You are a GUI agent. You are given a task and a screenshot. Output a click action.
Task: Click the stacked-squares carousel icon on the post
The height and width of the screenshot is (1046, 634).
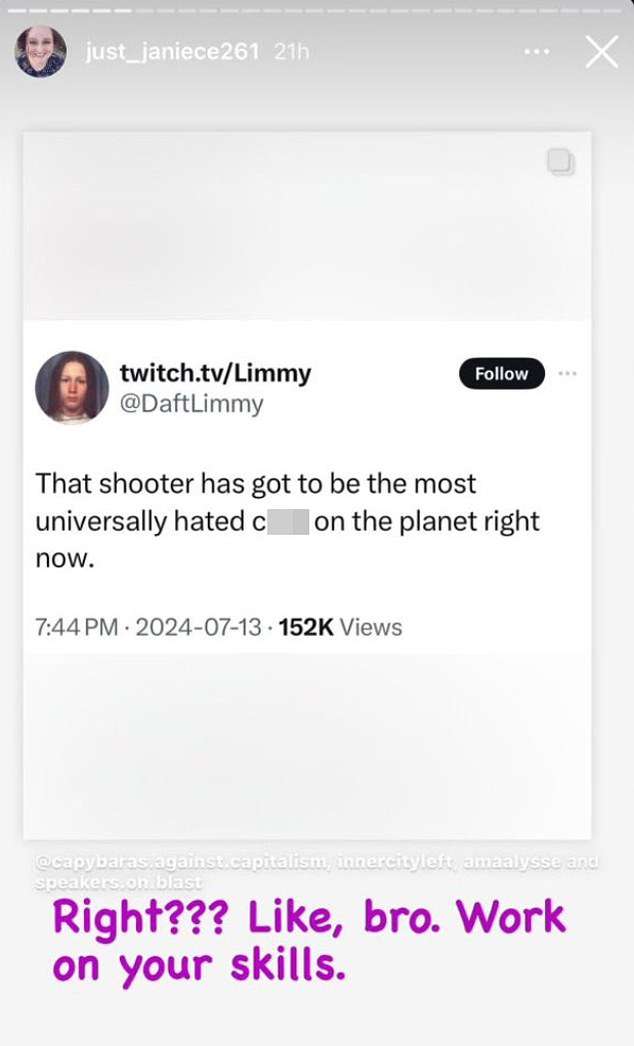(x=560, y=163)
